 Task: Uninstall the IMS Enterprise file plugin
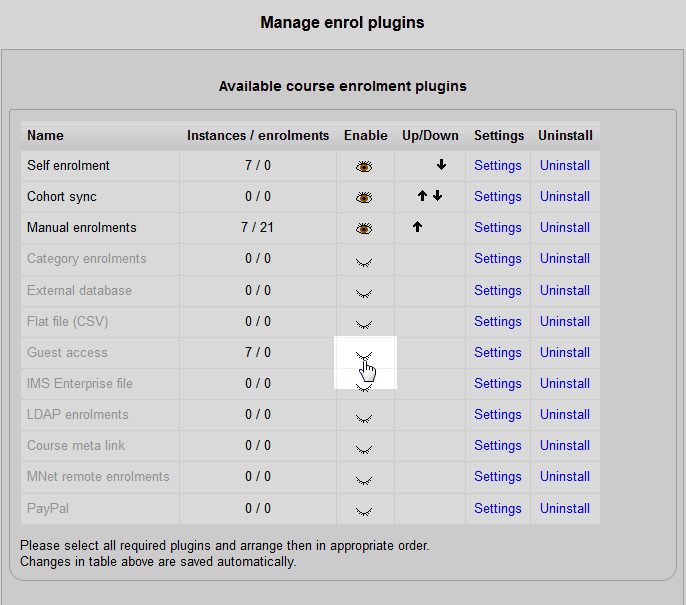(565, 383)
